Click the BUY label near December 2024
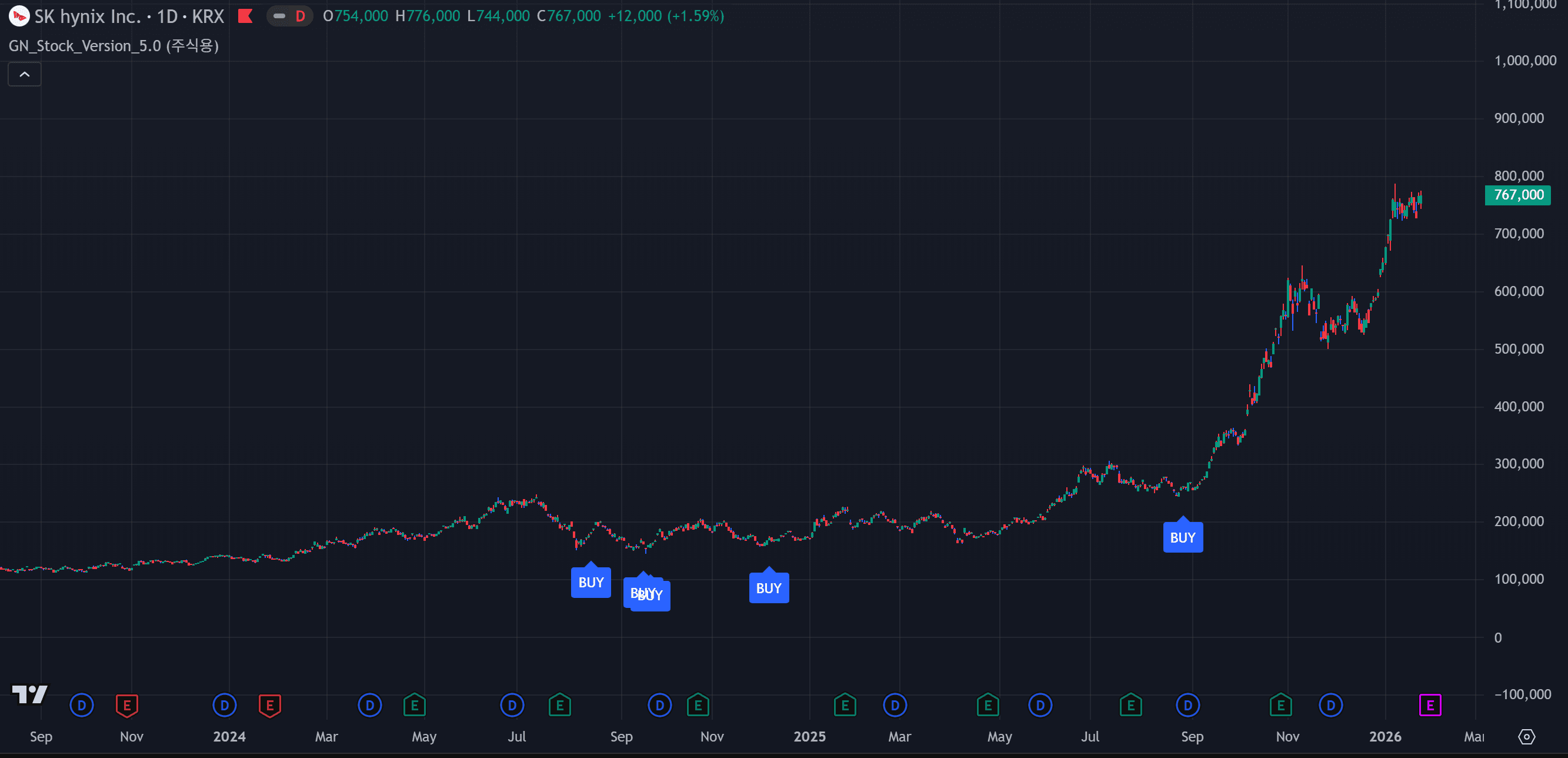This screenshot has height=758, width=1568. pyautogui.click(x=768, y=588)
